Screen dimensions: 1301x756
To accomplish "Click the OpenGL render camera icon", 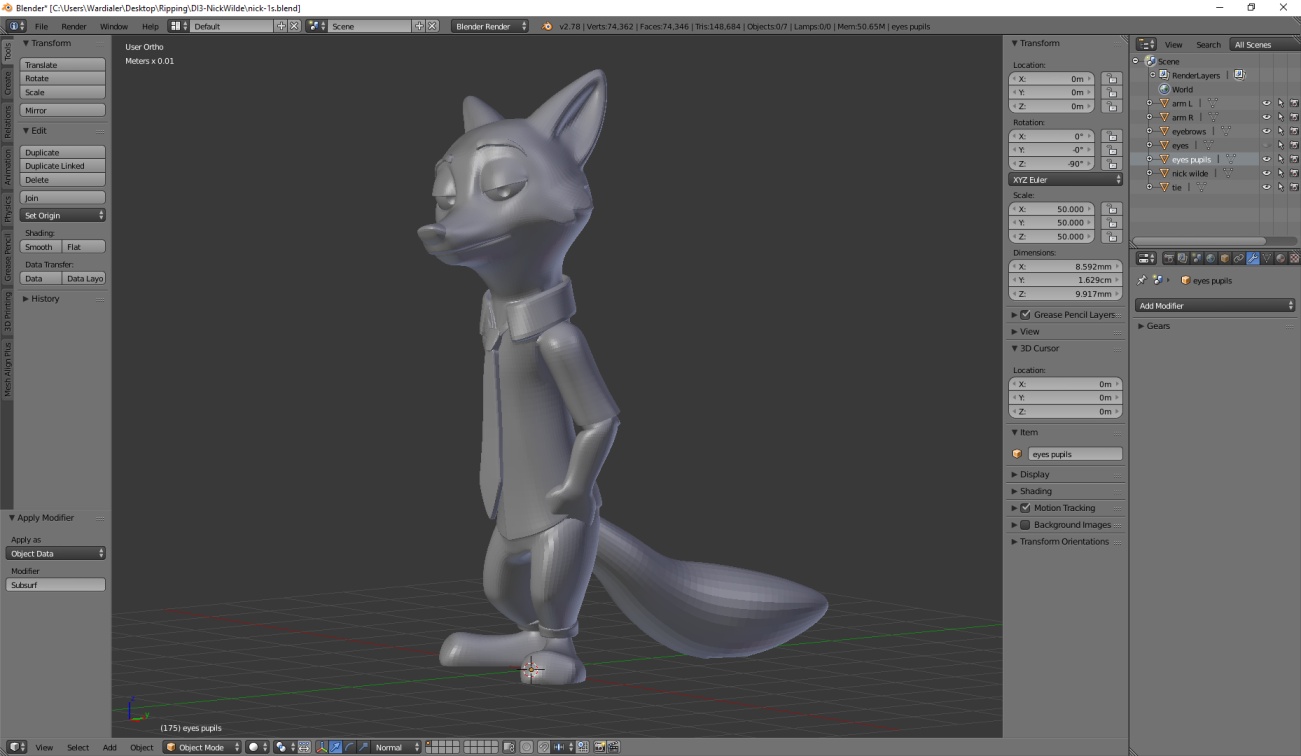I will pos(600,747).
